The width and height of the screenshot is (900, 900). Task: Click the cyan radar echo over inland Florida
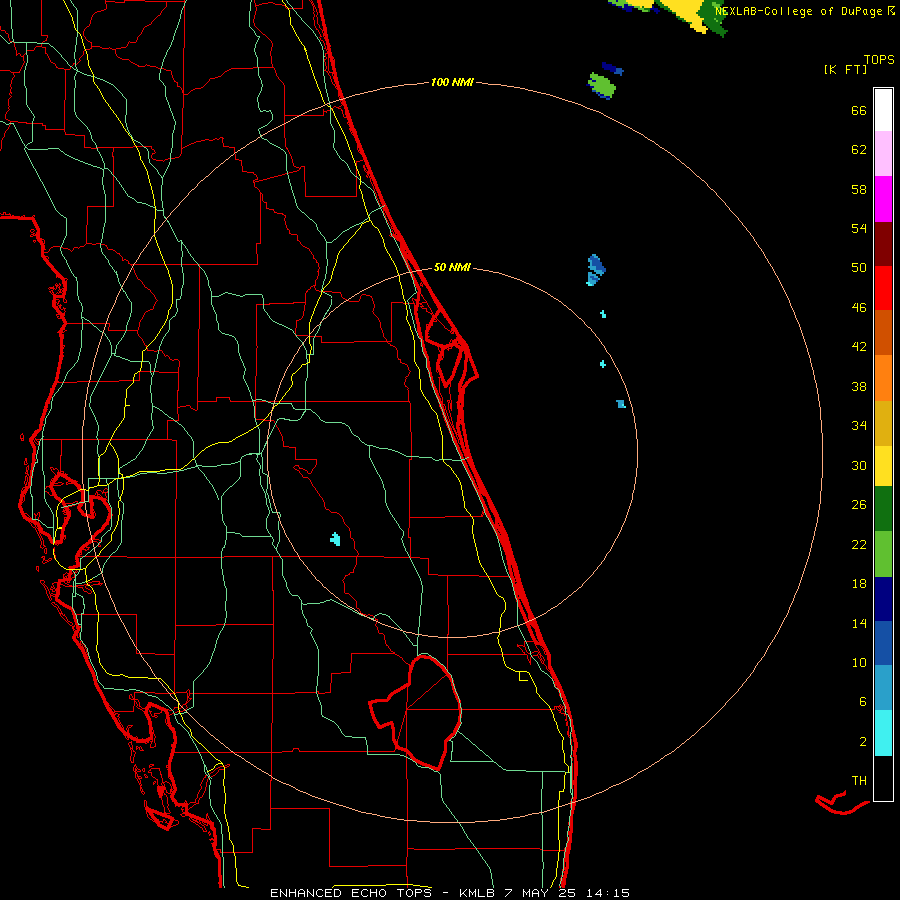coord(336,538)
